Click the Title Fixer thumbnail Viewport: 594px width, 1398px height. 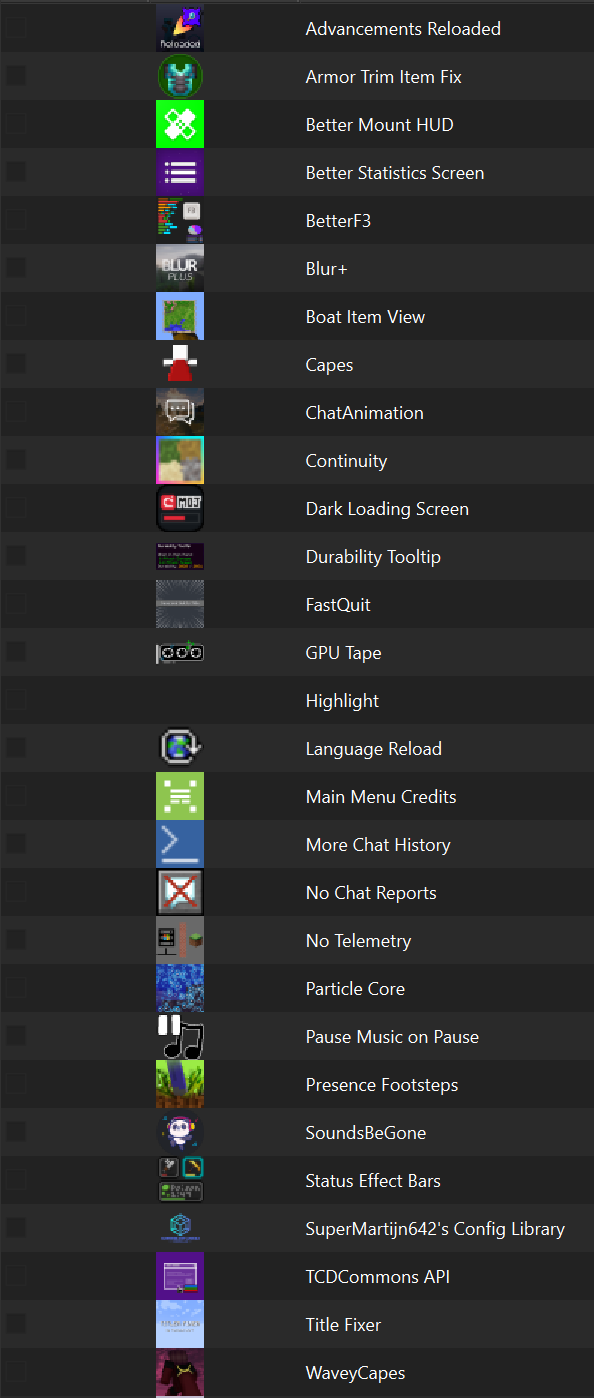pos(180,1324)
